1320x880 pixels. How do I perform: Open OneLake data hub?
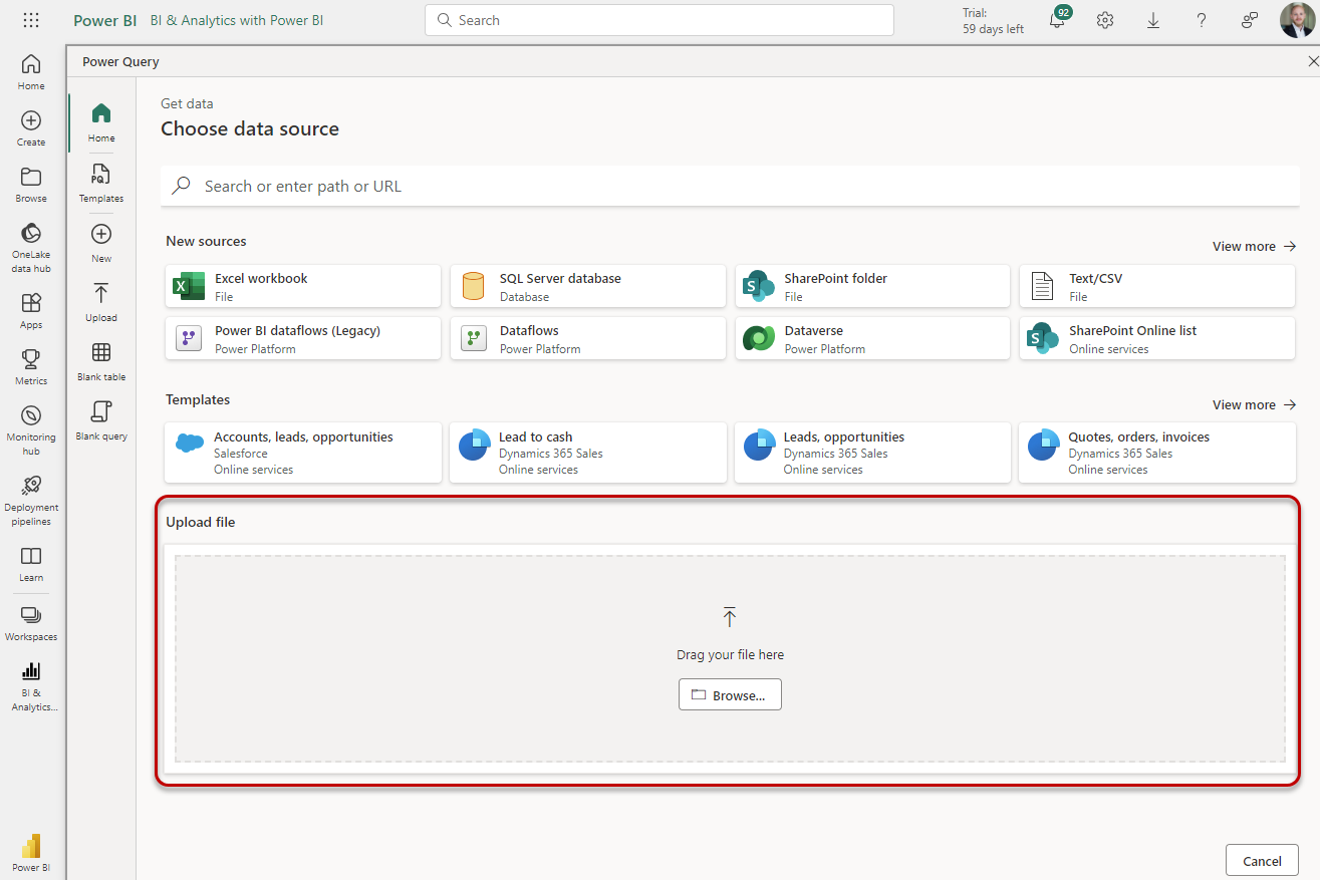click(31, 247)
